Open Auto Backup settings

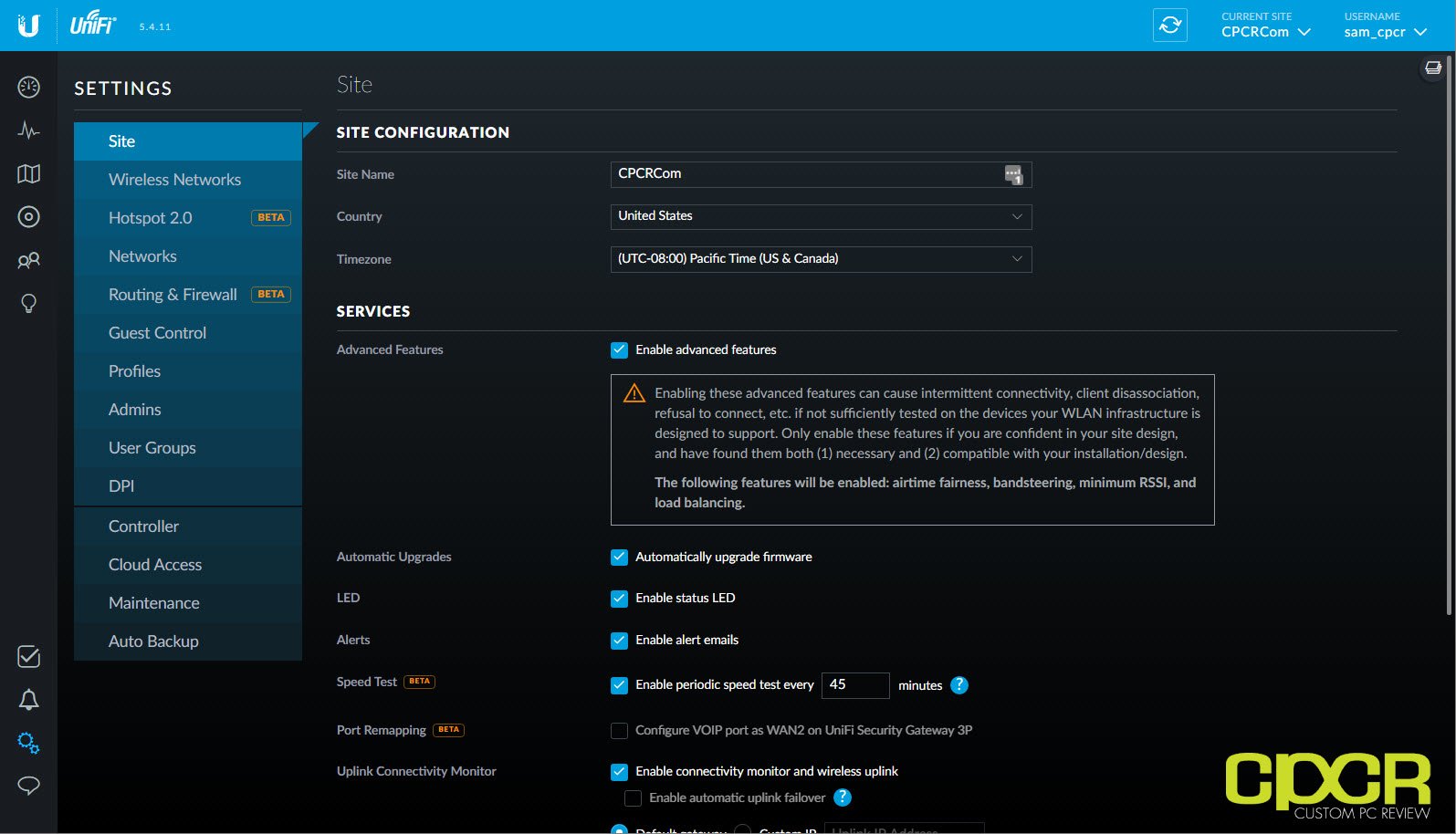(188, 641)
